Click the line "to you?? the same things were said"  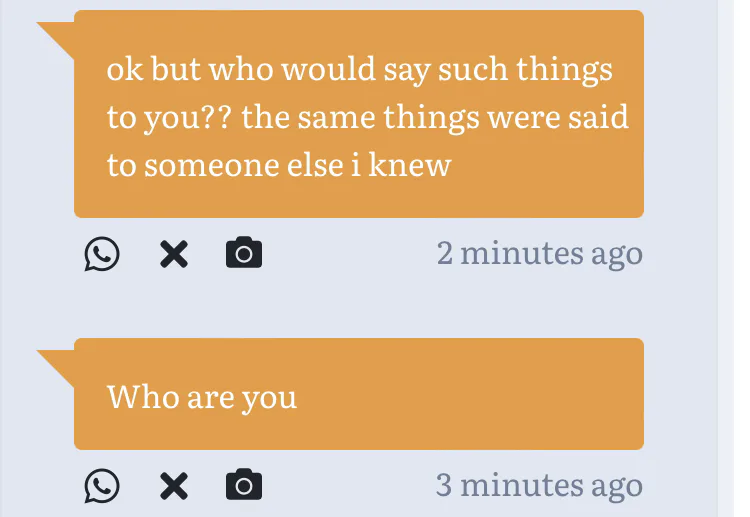coord(367,117)
